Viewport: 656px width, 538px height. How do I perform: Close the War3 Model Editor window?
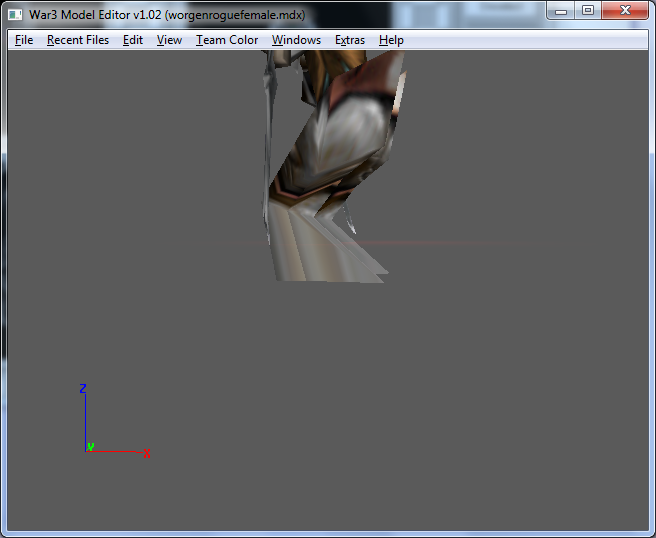625,11
